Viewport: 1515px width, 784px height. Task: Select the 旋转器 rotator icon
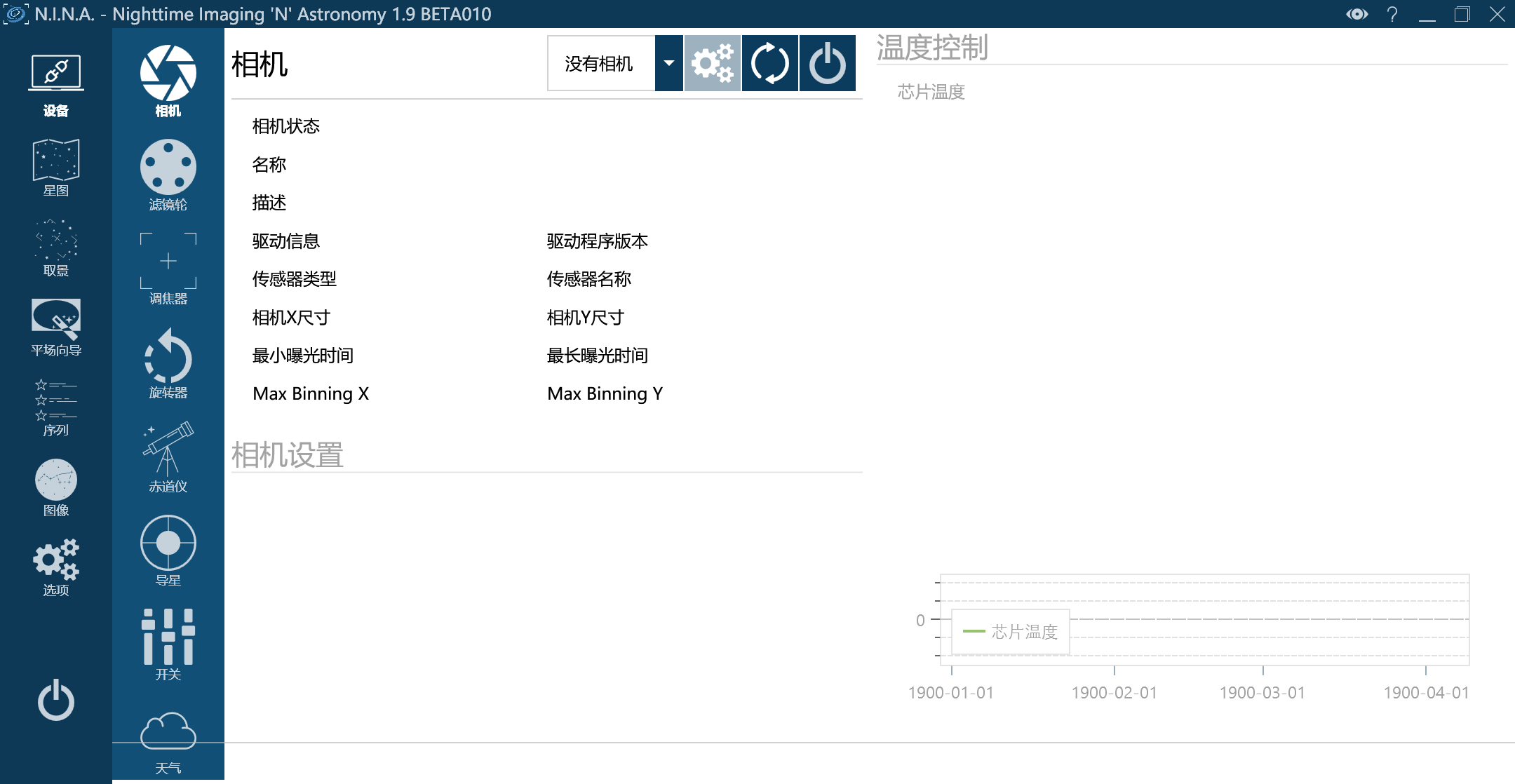click(168, 363)
